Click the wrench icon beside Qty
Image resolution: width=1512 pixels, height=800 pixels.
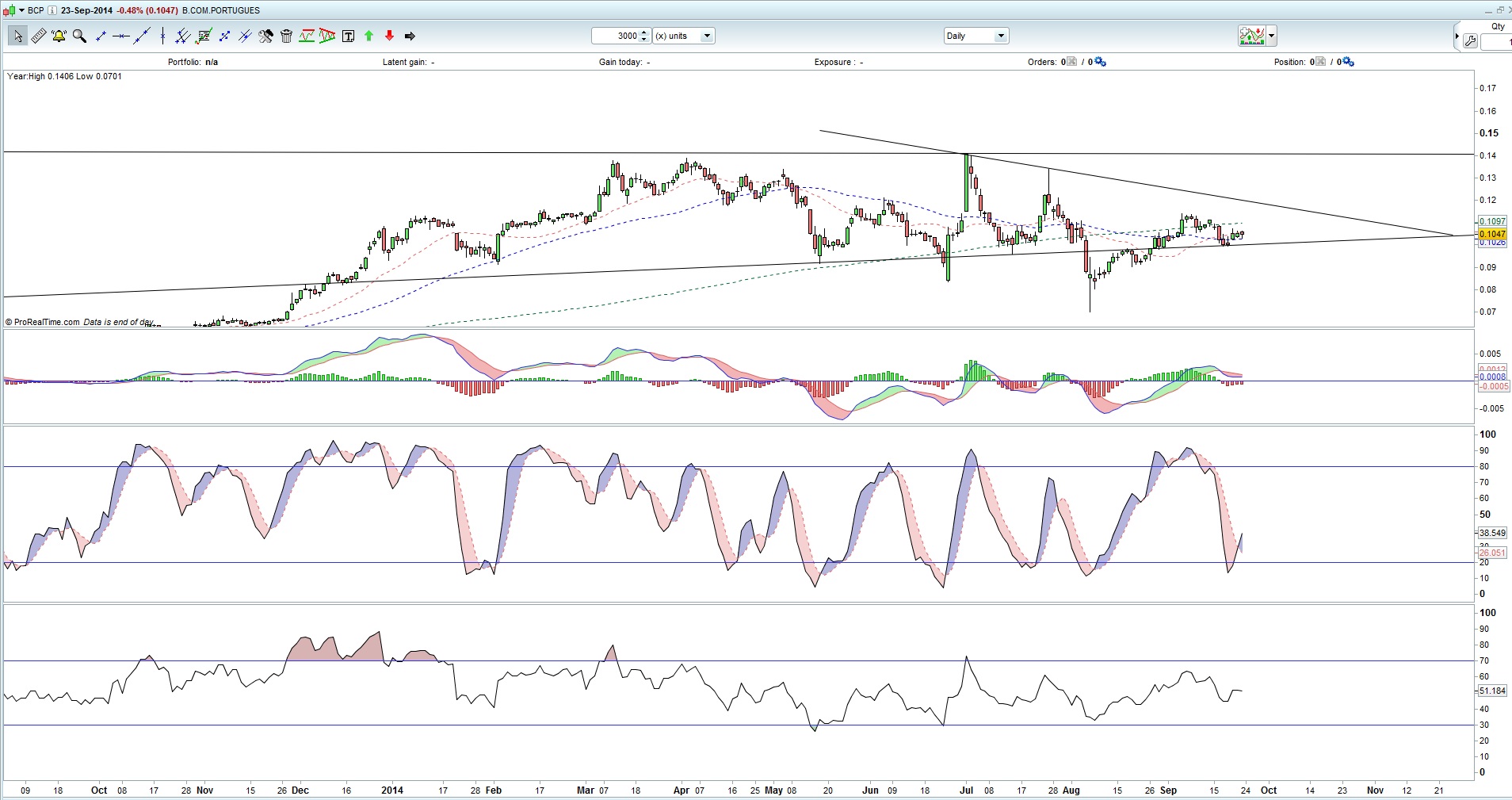click(x=1470, y=41)
